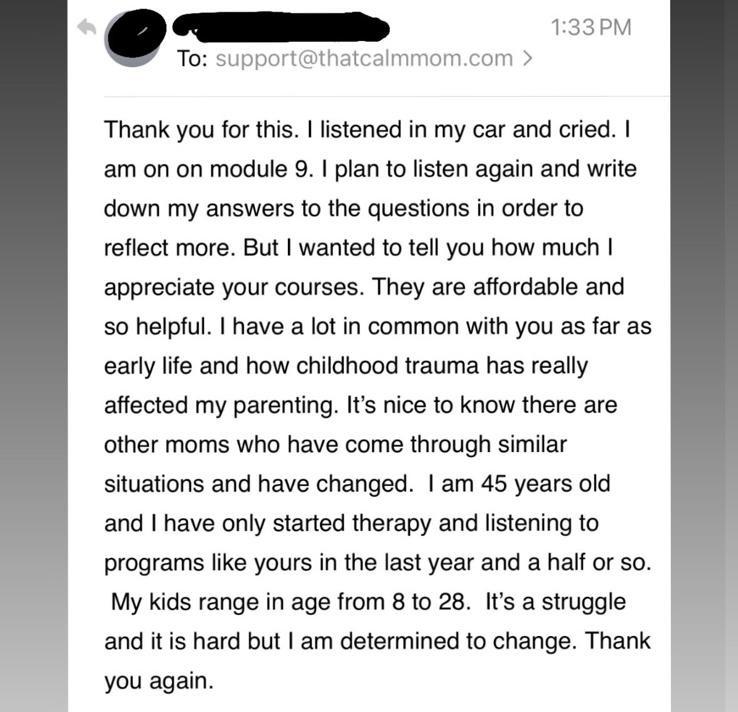
Task: Click the redacted sender name
Action: [x=281, y=27]
